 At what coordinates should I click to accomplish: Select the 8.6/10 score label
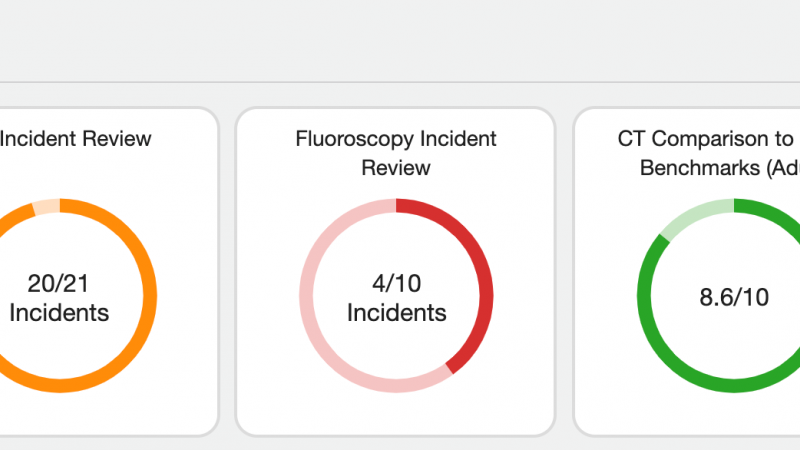(734, 297)
